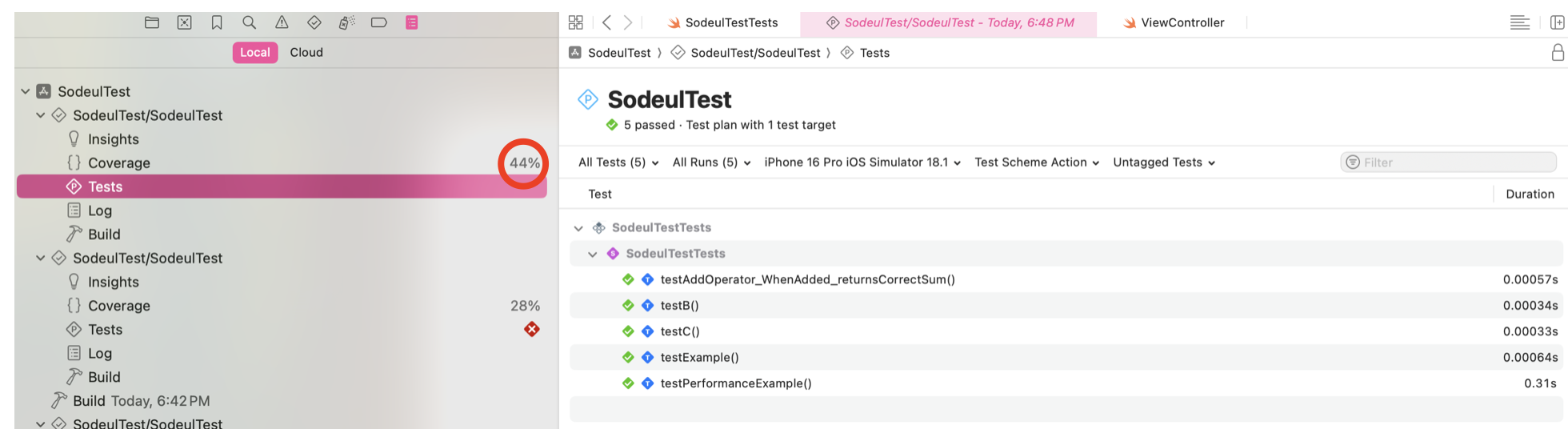Screen dimensions: 1568x429
Task: Open the Debug navigator spray icon
Action: pos(346,22)
